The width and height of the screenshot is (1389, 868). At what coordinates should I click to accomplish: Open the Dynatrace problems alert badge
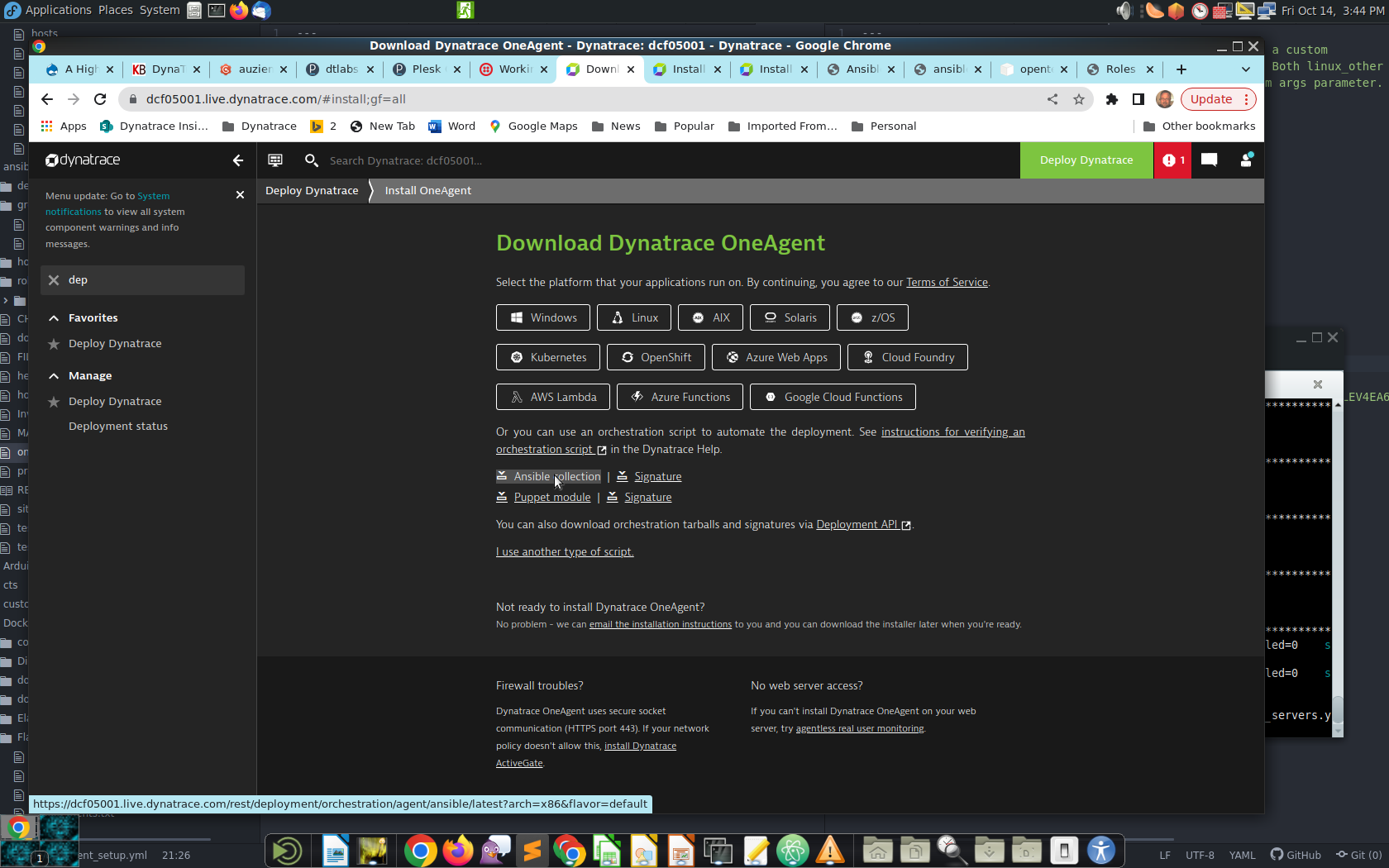(1172, 160)
